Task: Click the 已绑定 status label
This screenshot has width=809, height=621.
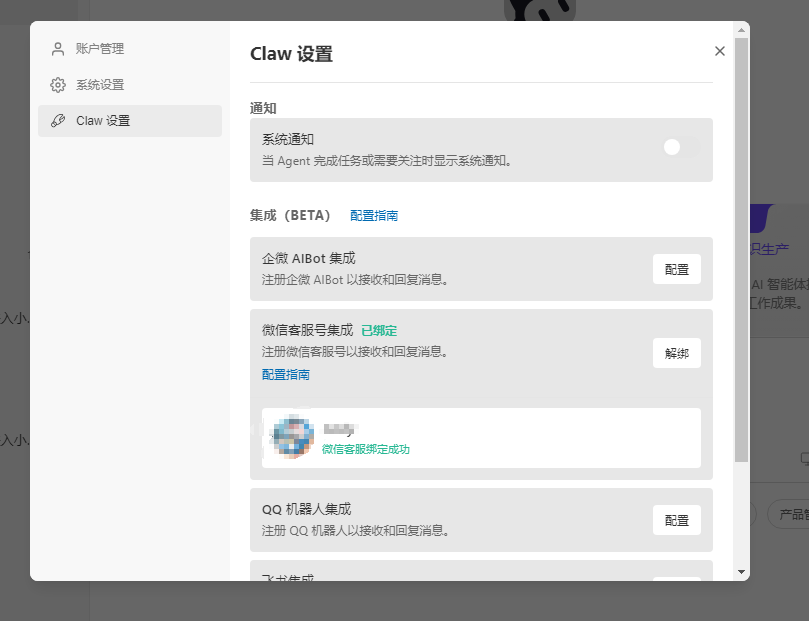Action: coord(379,331)
